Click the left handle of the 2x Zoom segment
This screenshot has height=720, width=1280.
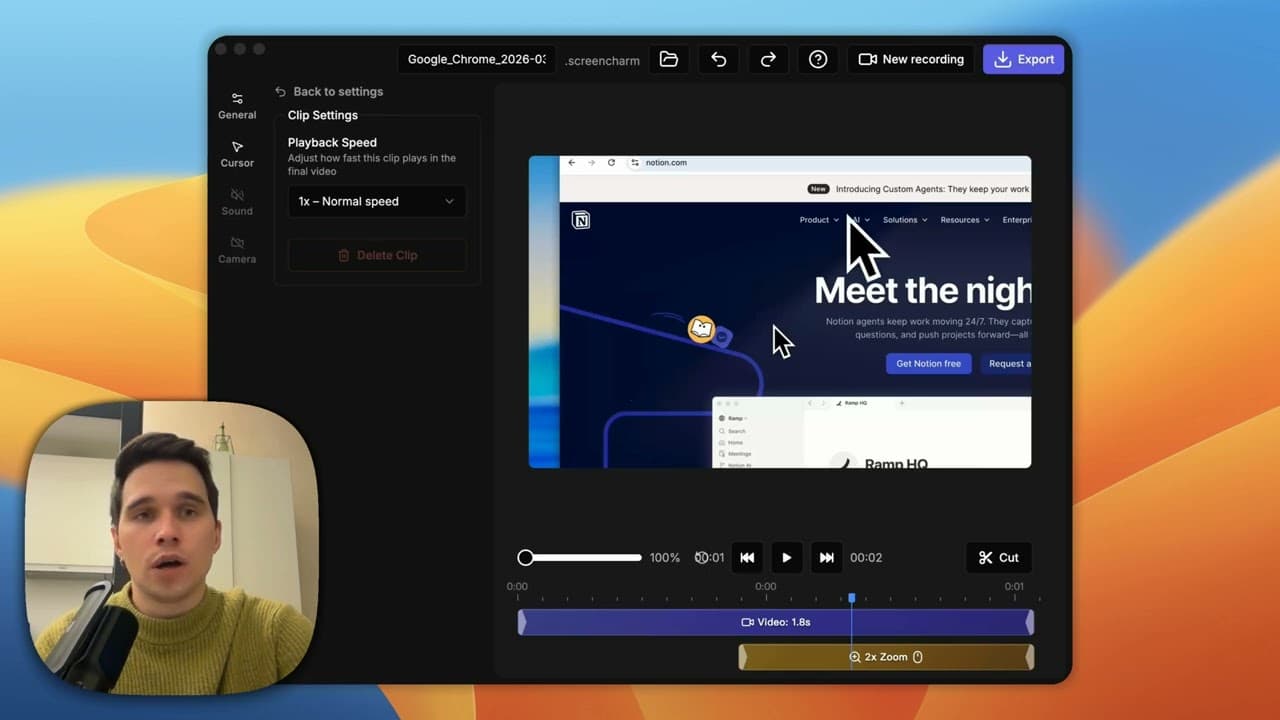pyautogui.click(x=743, y=657)
